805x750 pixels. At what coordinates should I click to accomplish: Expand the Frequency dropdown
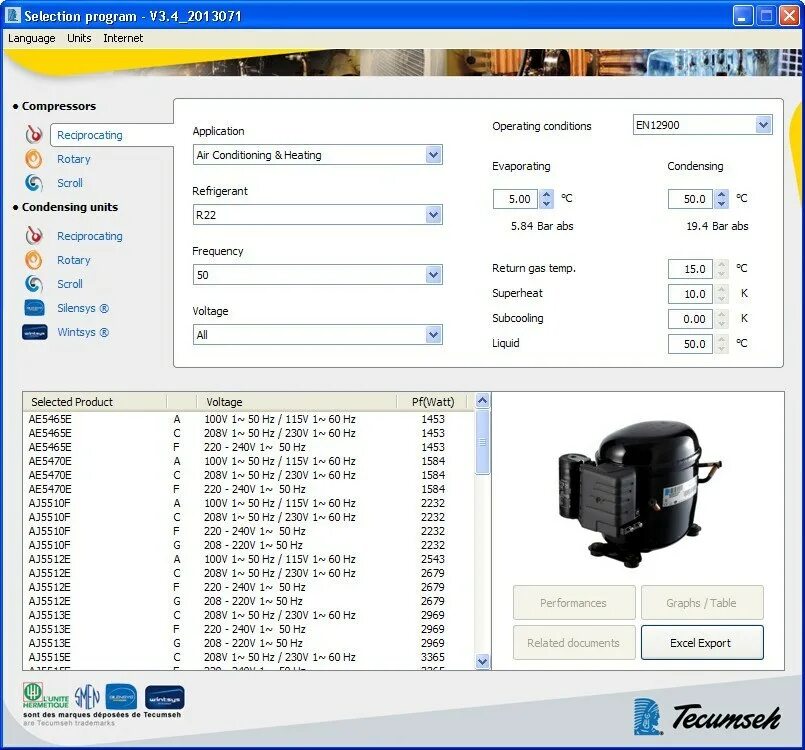pos(433,275)
